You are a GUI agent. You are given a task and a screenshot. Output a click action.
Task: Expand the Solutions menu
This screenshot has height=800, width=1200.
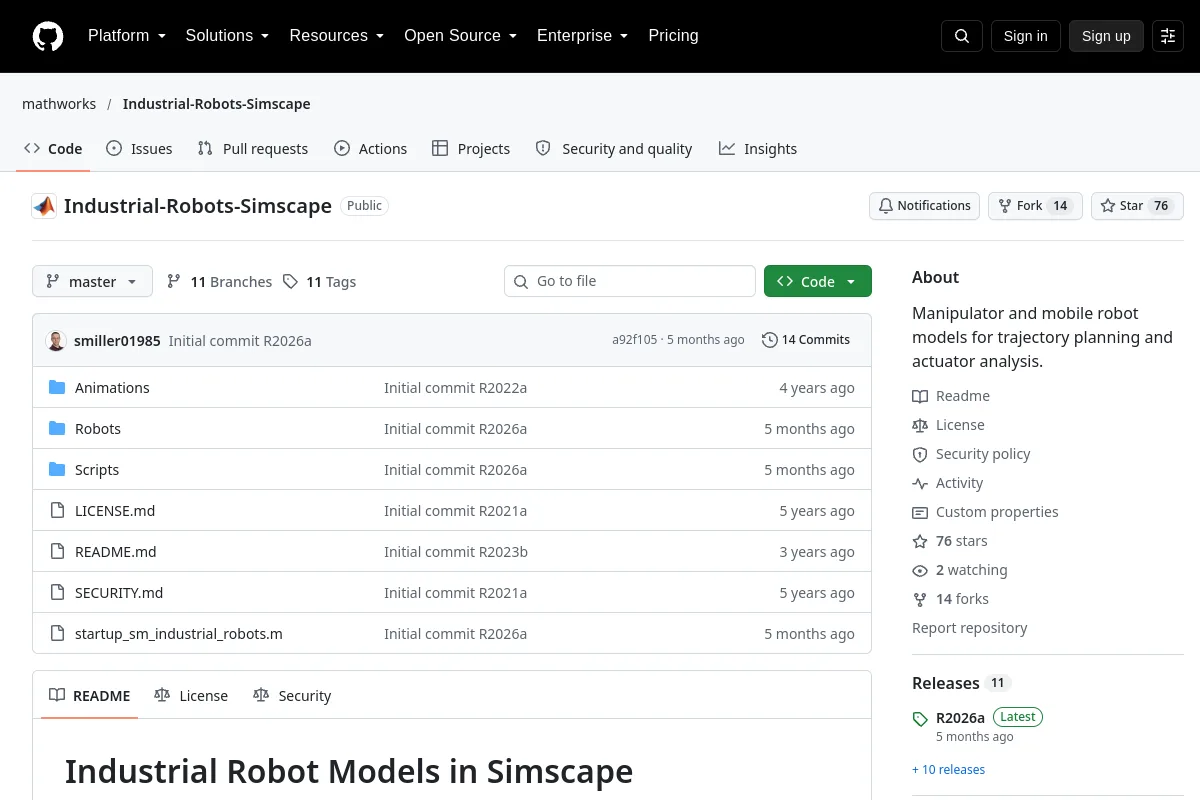pyautogui.click(x=227, y=36)
